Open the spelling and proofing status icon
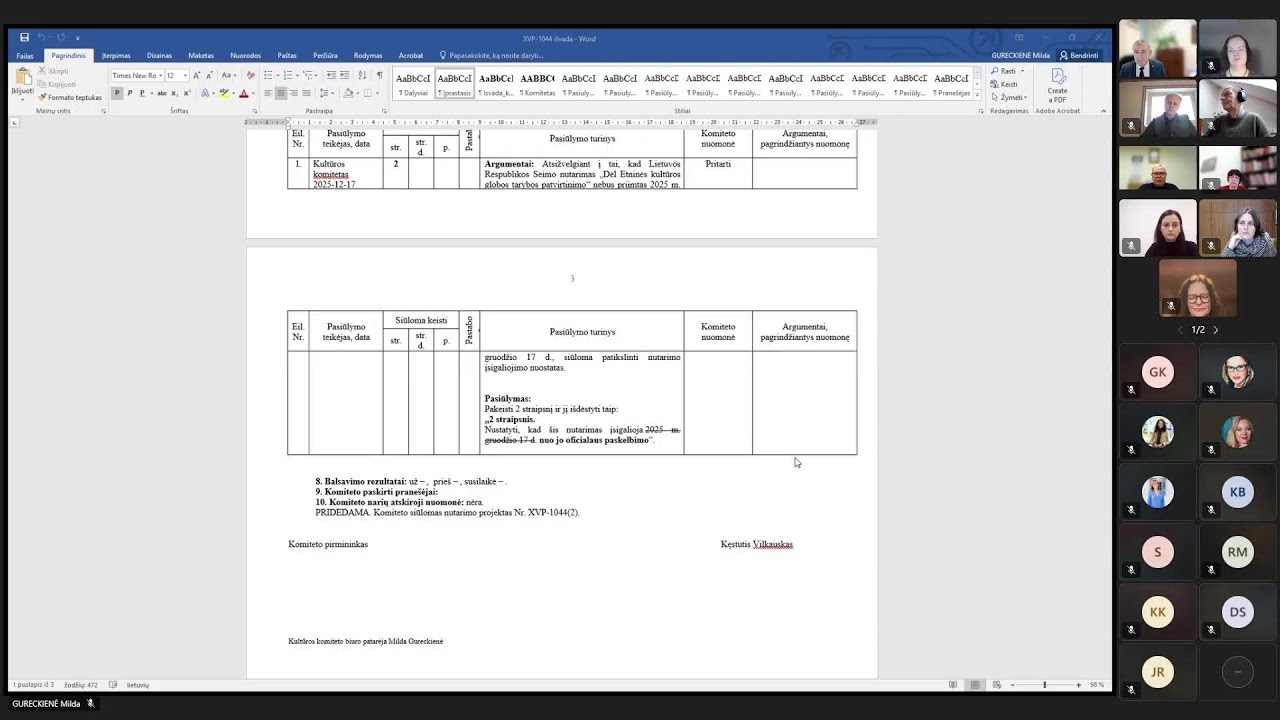Image resolution: width=1280 pixels, height=720 pixels. coord(113,685)
